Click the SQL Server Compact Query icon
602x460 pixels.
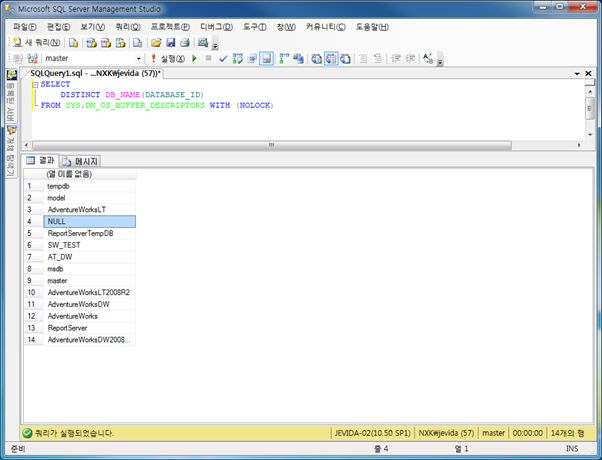pos(137,43)
